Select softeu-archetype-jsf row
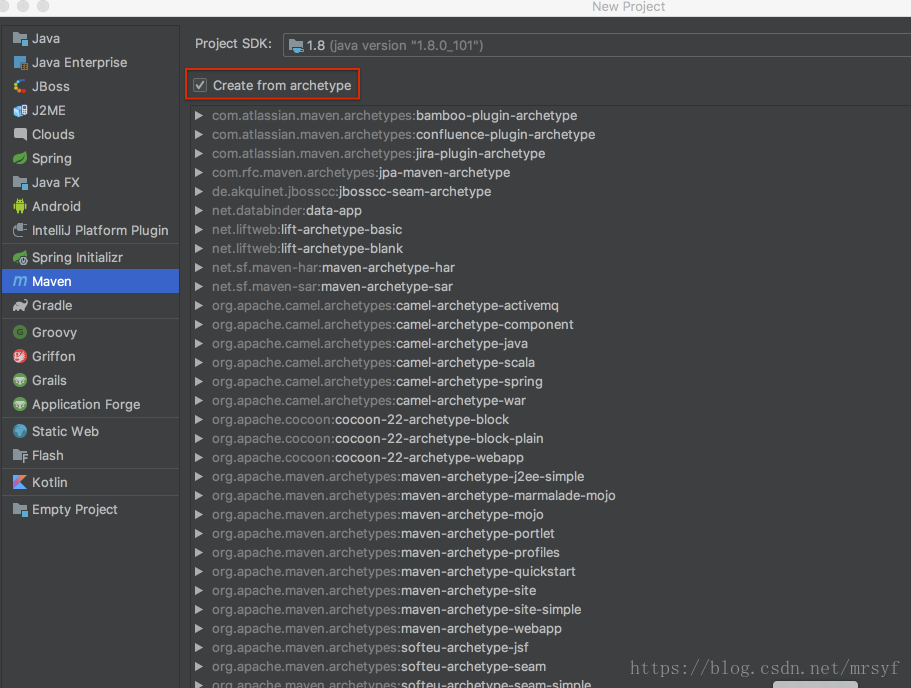911x688 pixels. click(x=550, y=648)
